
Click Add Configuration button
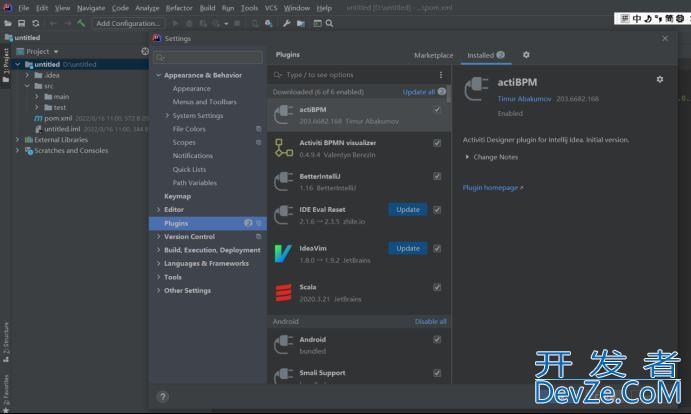point(128,23)
